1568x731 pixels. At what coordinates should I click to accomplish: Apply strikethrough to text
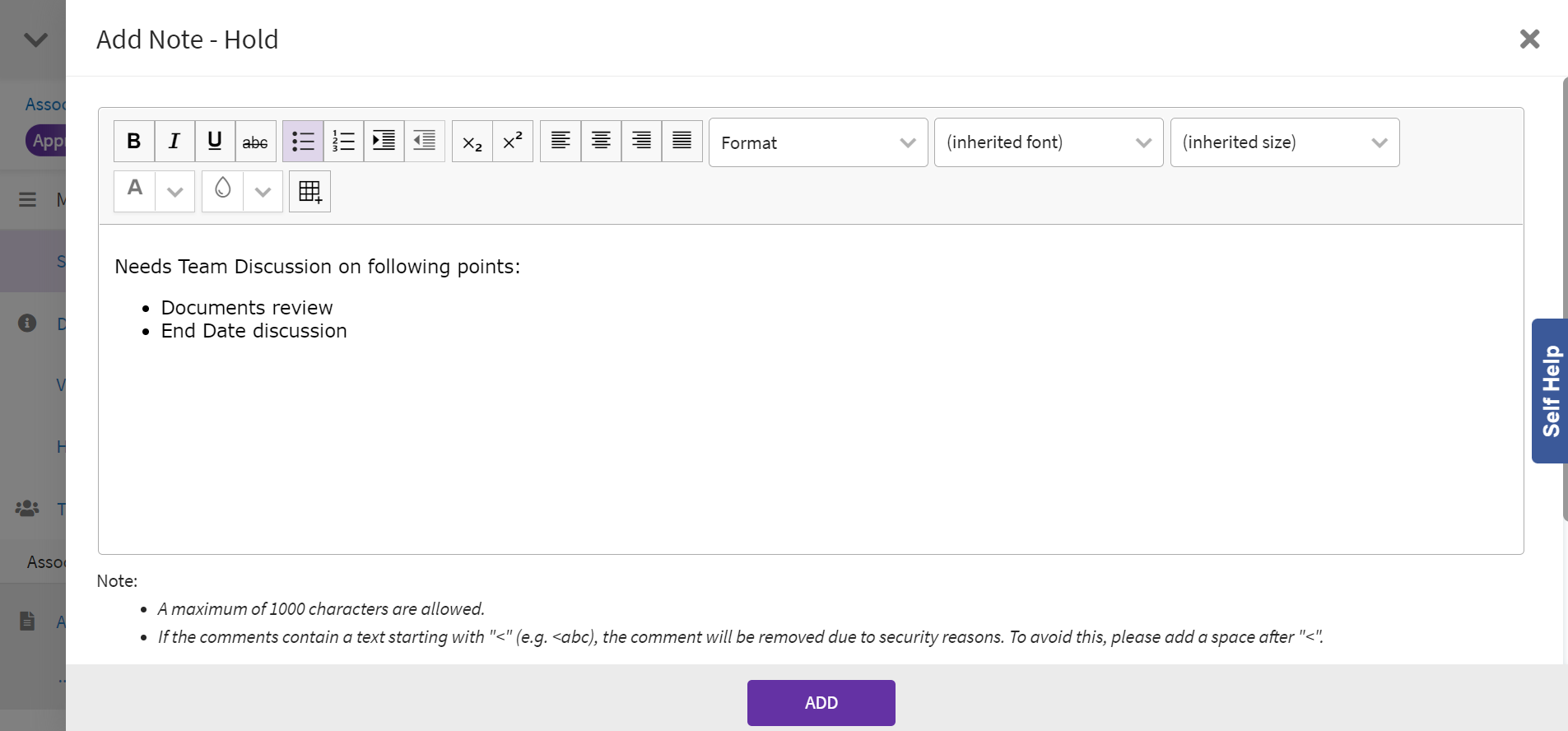click(x=255, y=142)
